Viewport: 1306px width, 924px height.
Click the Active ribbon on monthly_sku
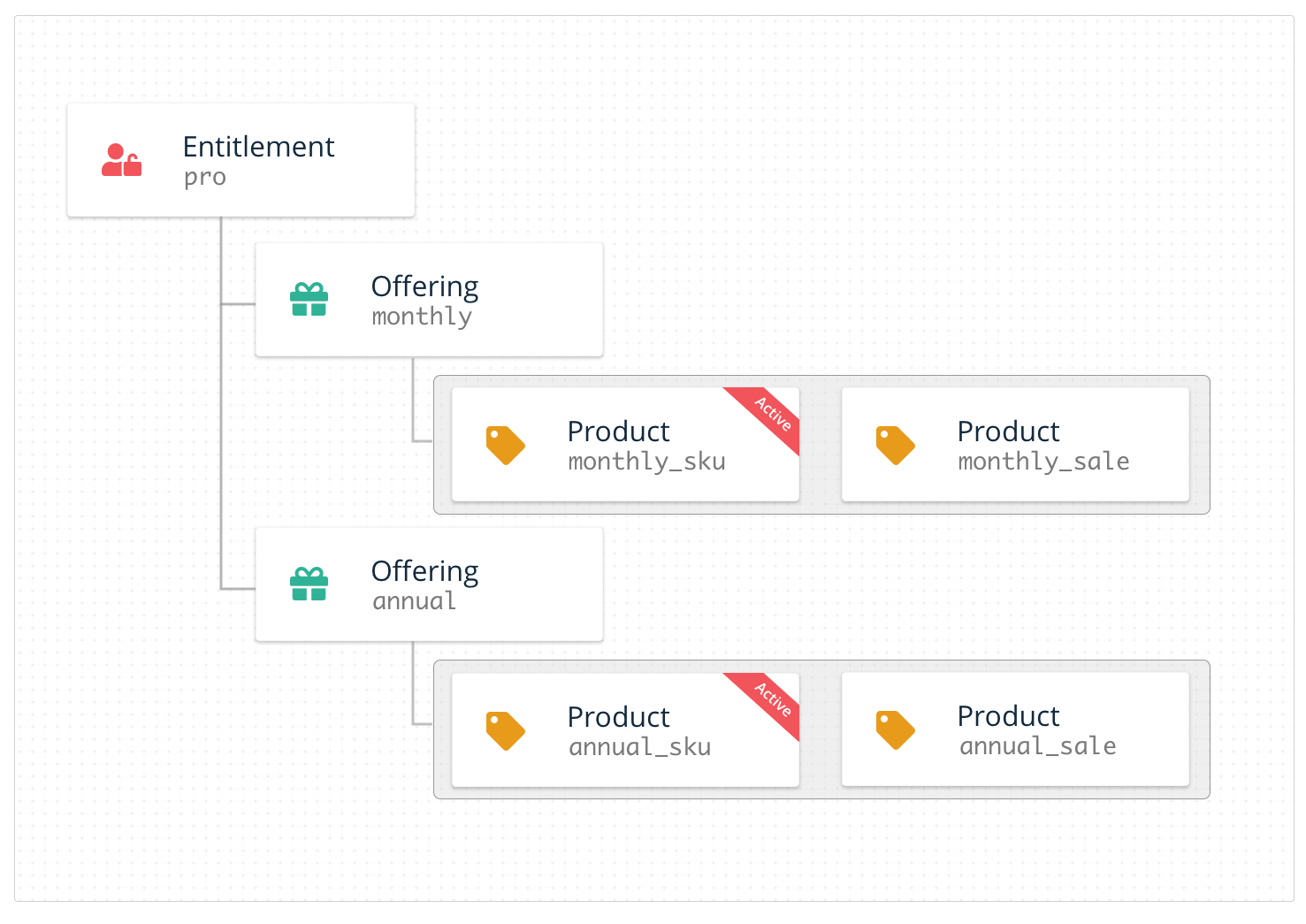click(x=773, y=414)
